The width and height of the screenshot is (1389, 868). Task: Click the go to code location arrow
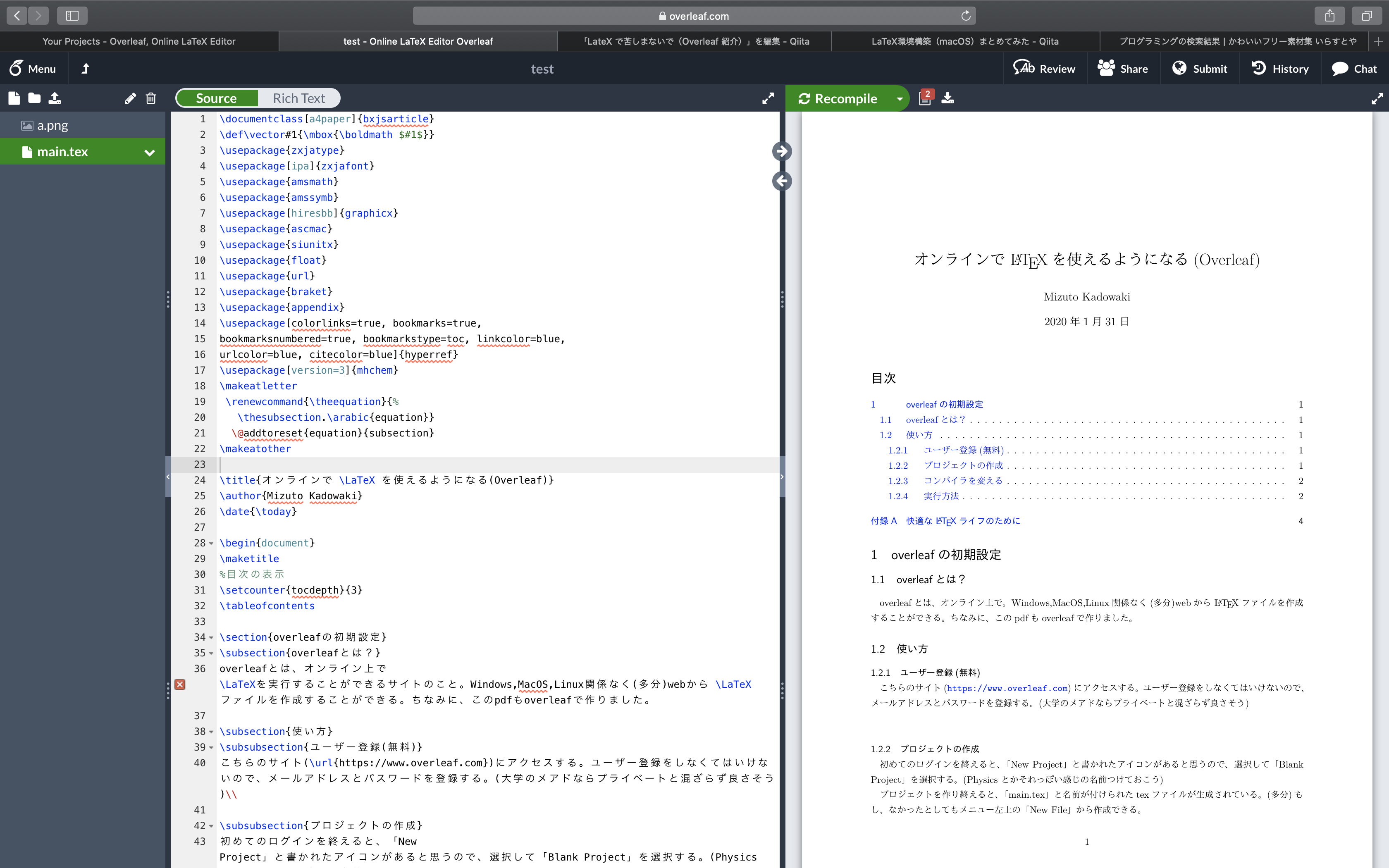tap(782, 181)
